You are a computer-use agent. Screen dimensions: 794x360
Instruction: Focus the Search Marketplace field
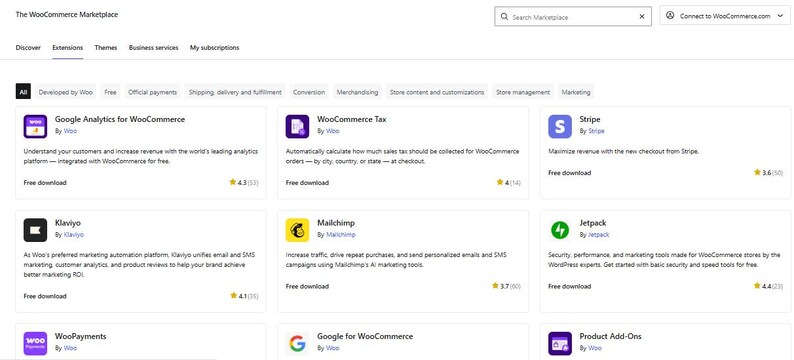(x=573, y=17)
